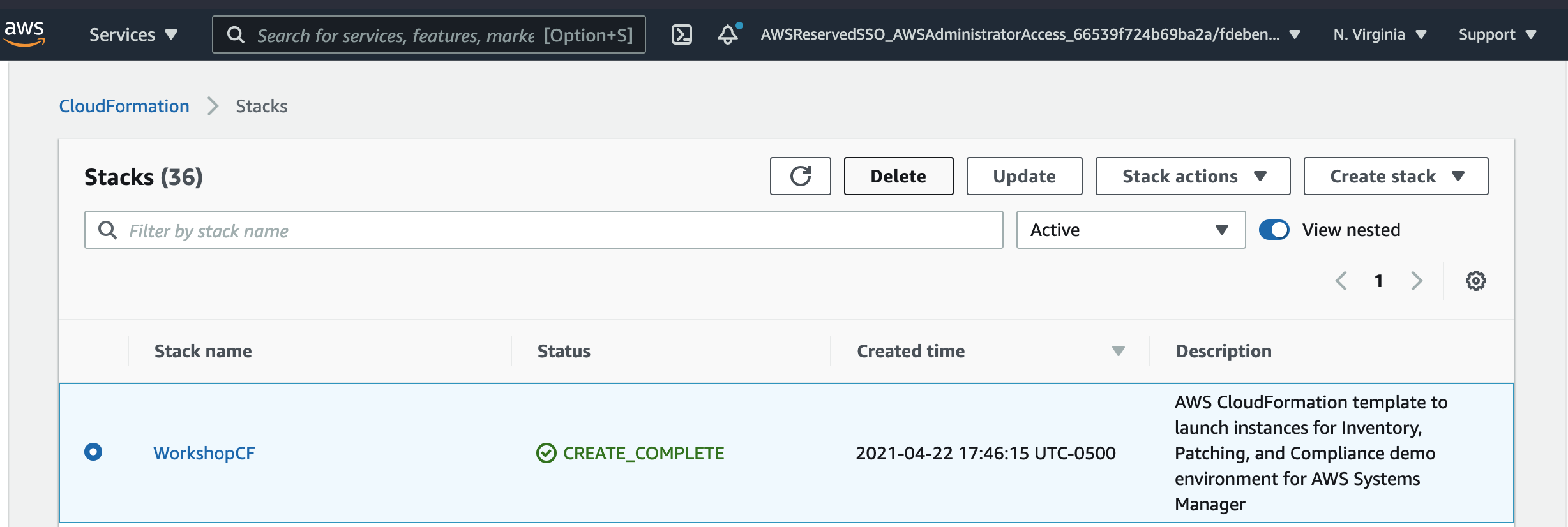Launch the CloudShell terminal icon
This screenshot has height=527, width=1568.
(682, 34)
